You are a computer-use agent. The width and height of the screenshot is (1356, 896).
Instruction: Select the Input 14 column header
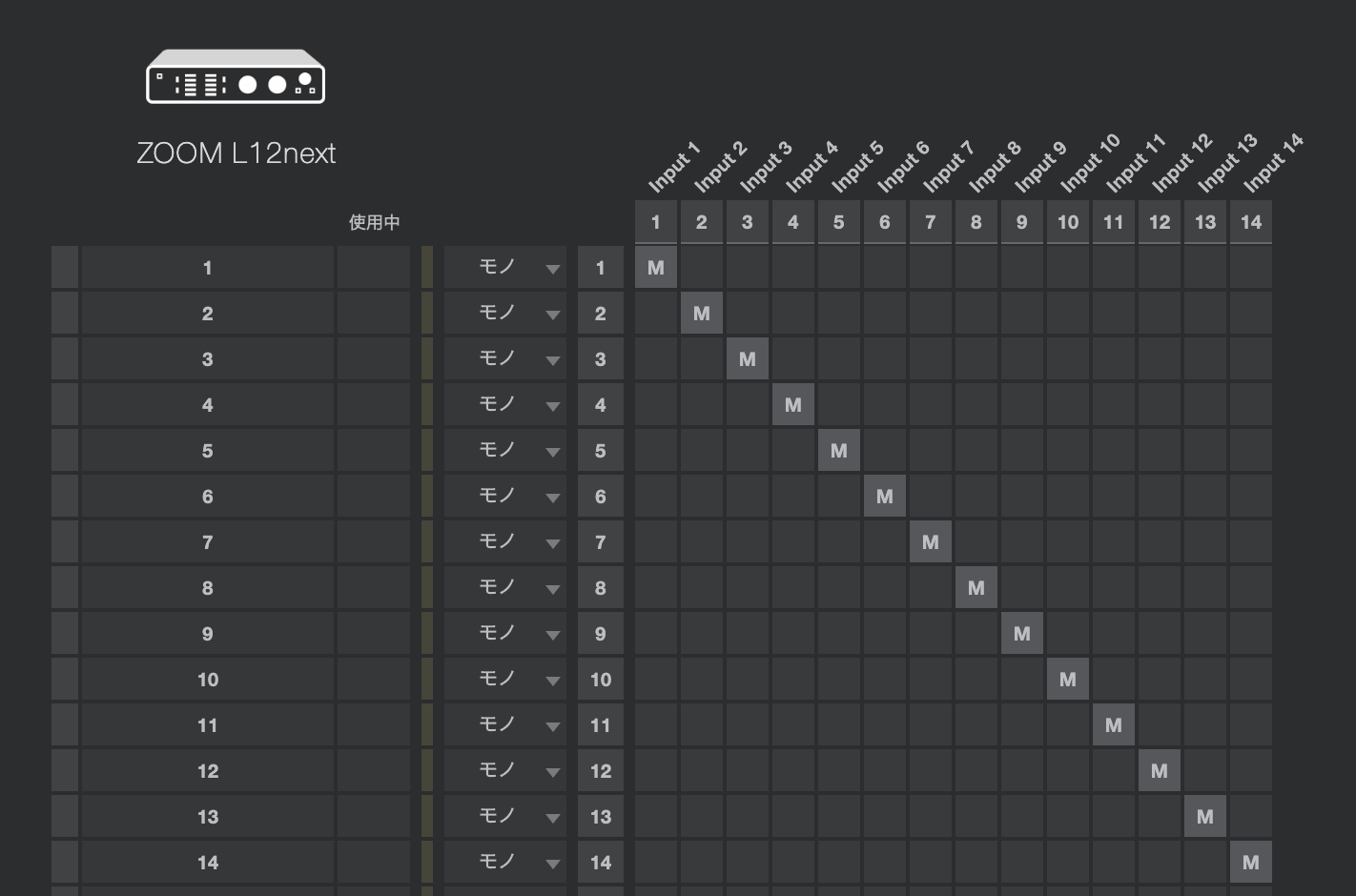1251,222
